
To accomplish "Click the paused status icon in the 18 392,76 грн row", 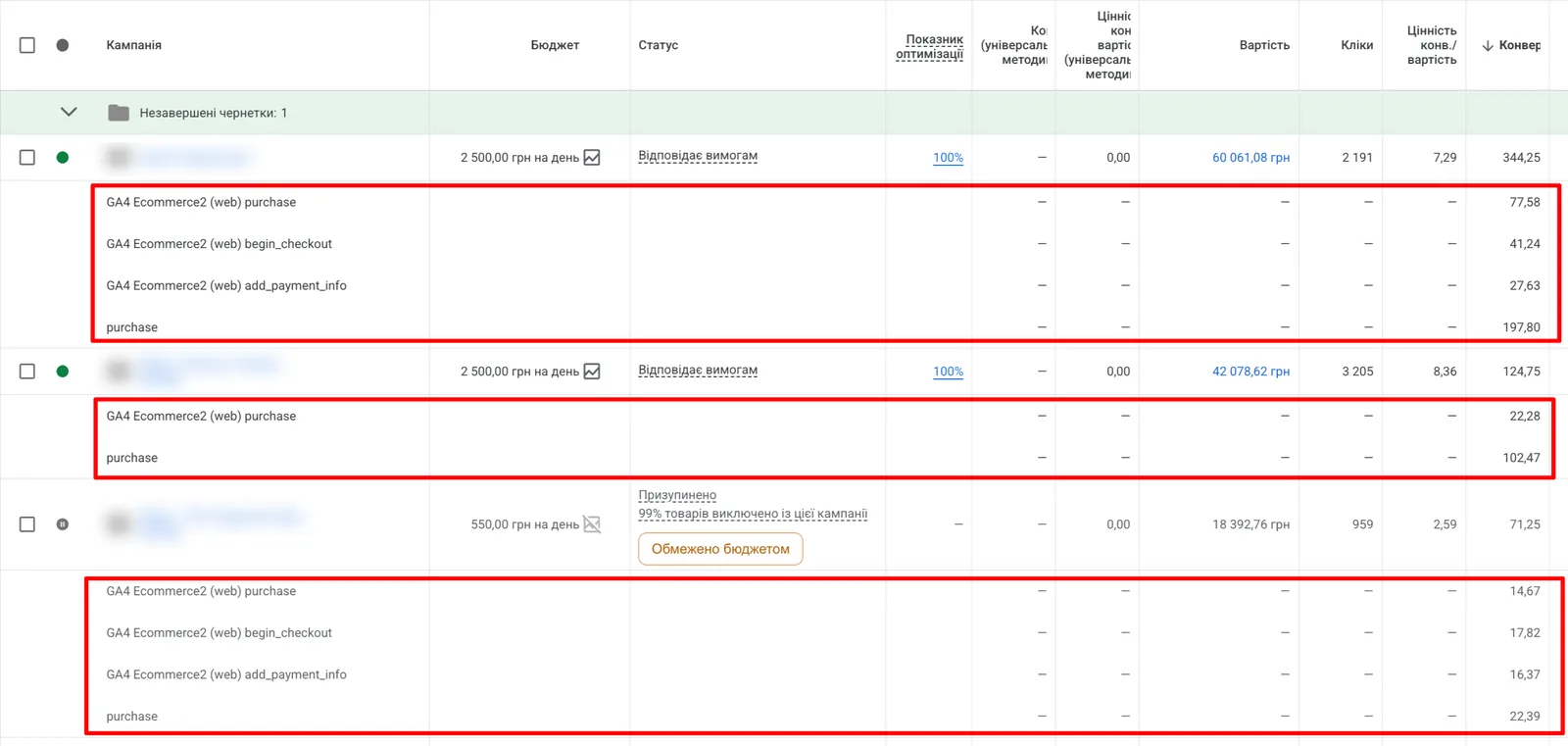I will [63, 524].
